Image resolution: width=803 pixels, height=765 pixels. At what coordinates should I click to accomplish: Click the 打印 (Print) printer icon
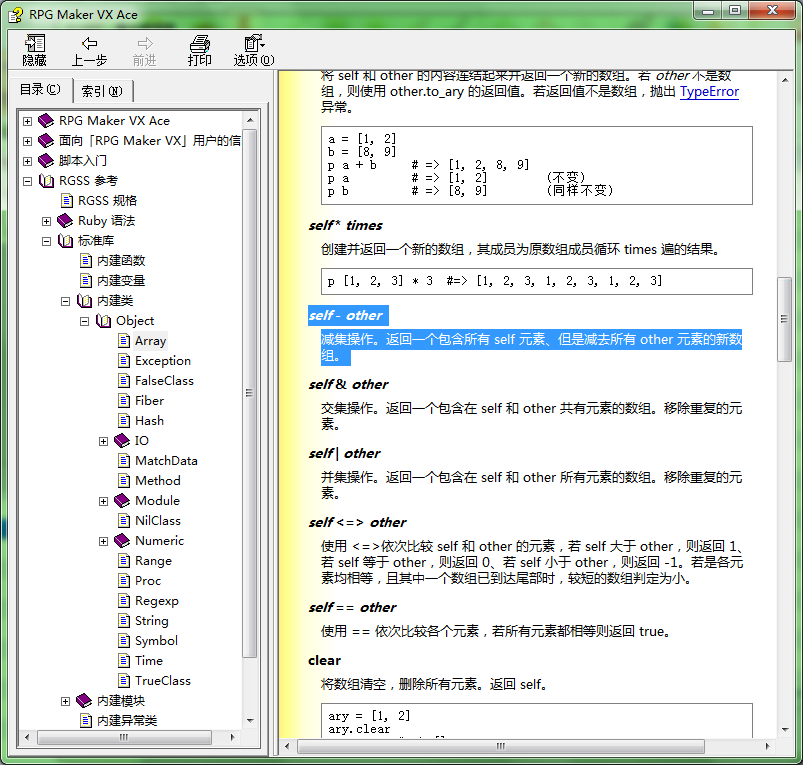[x=199, y=44]
